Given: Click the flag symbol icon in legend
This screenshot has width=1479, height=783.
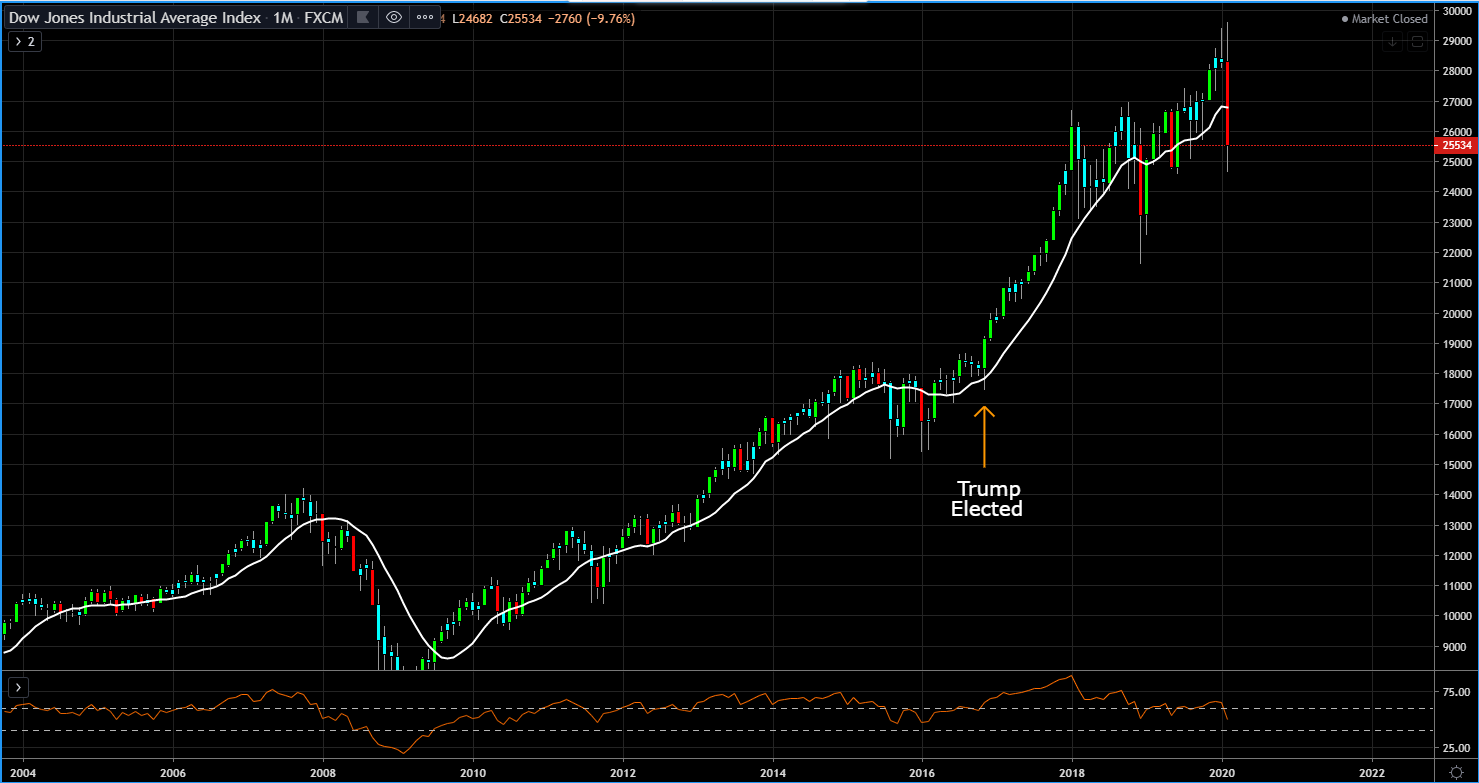Looking at the screenshot, I should (x=363, y=17).
